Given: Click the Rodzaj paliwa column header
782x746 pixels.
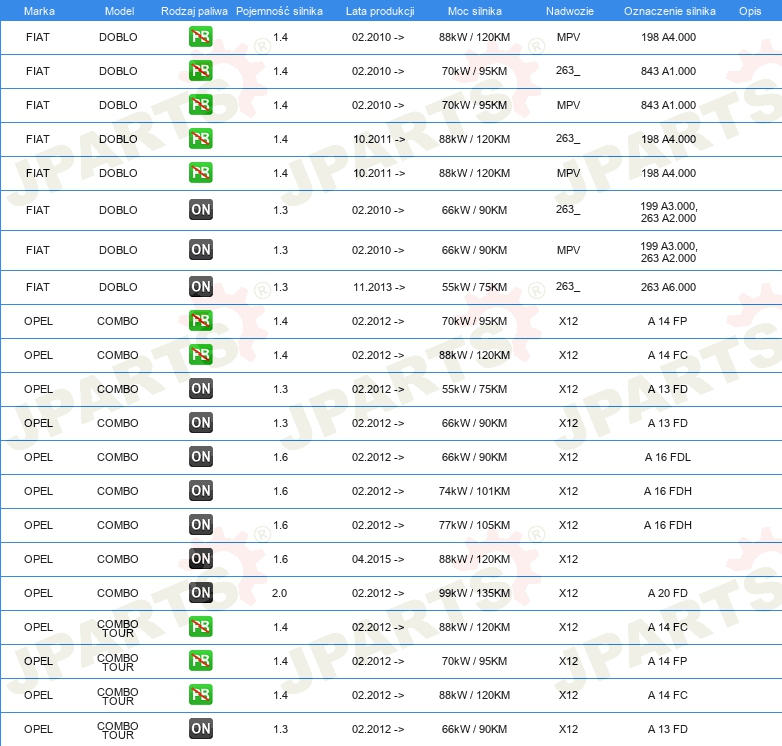Looking at the screenshot, I should (x=194, y=11).
